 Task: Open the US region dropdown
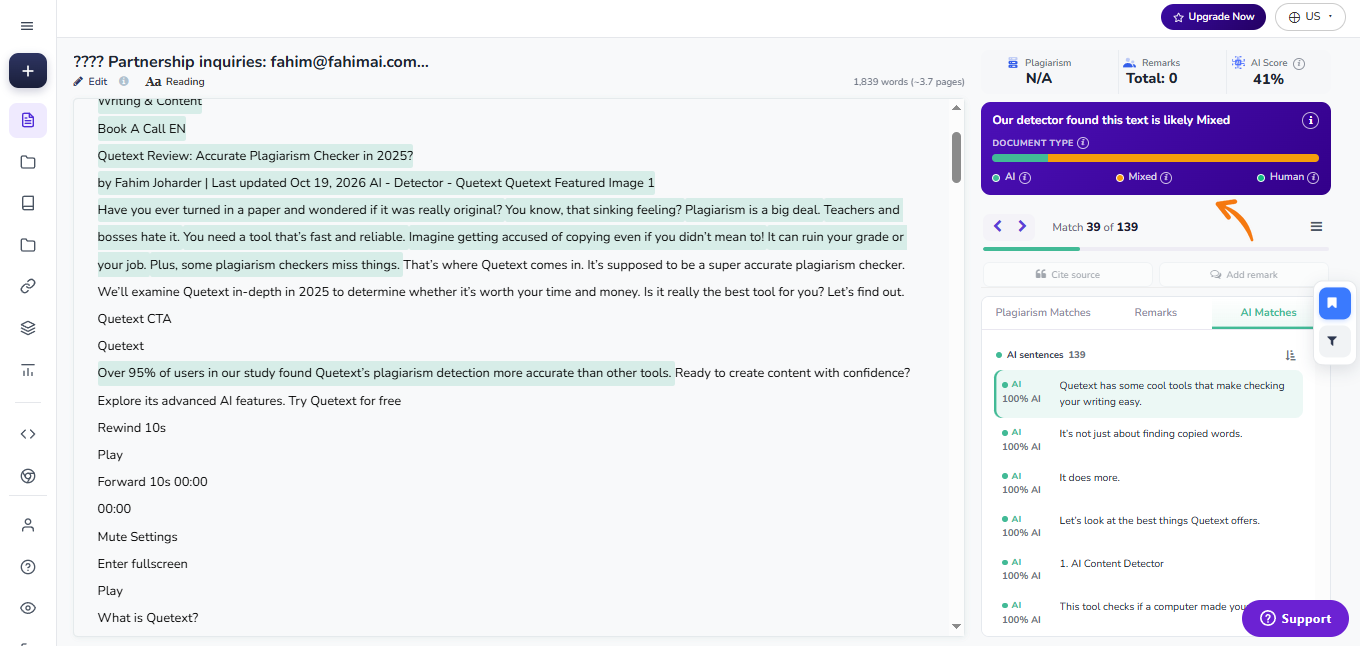1311,17
